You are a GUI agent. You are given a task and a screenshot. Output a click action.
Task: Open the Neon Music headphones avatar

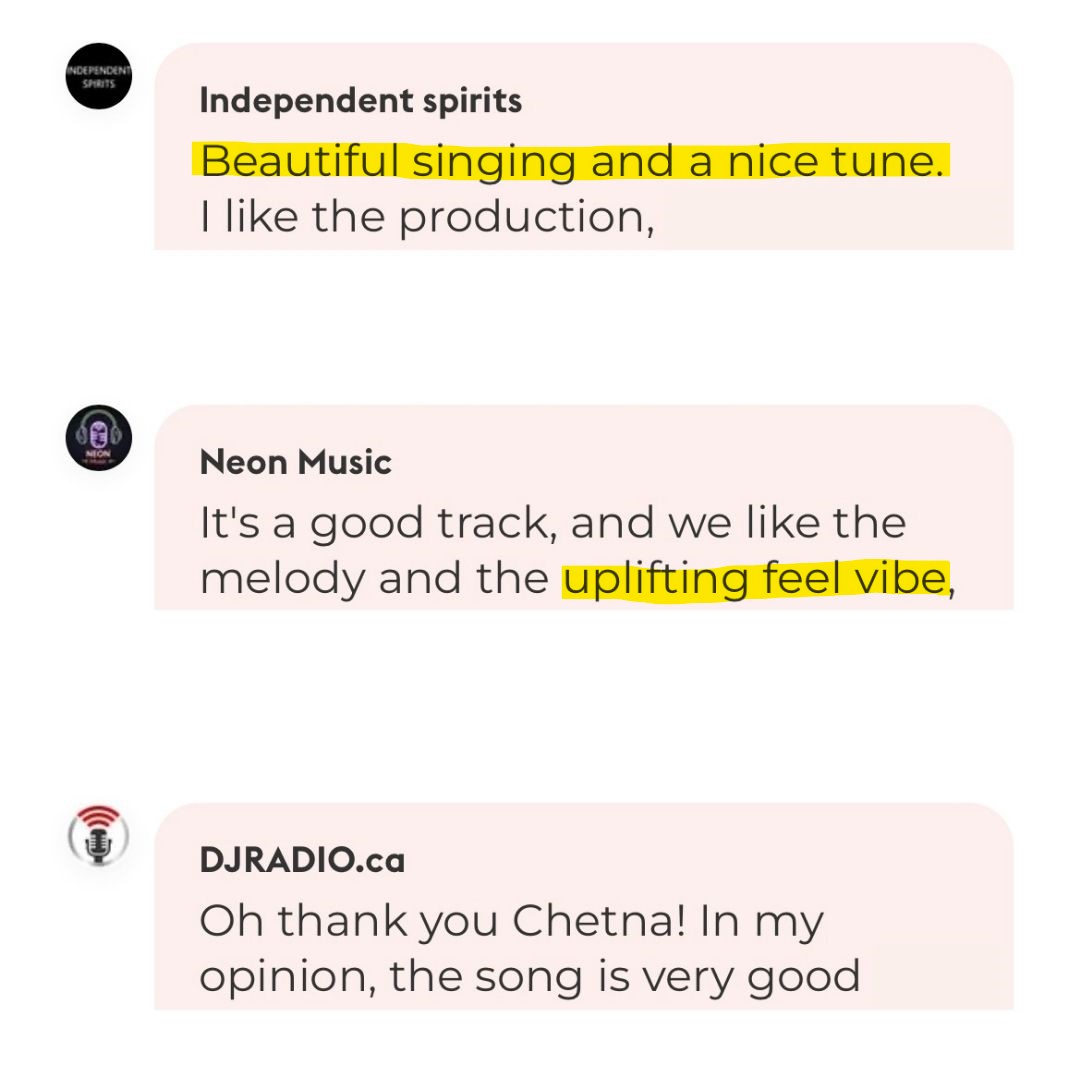coord(98,438)
